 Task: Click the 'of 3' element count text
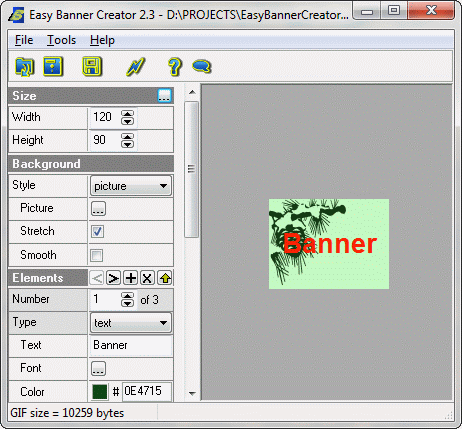pos(149,300)
